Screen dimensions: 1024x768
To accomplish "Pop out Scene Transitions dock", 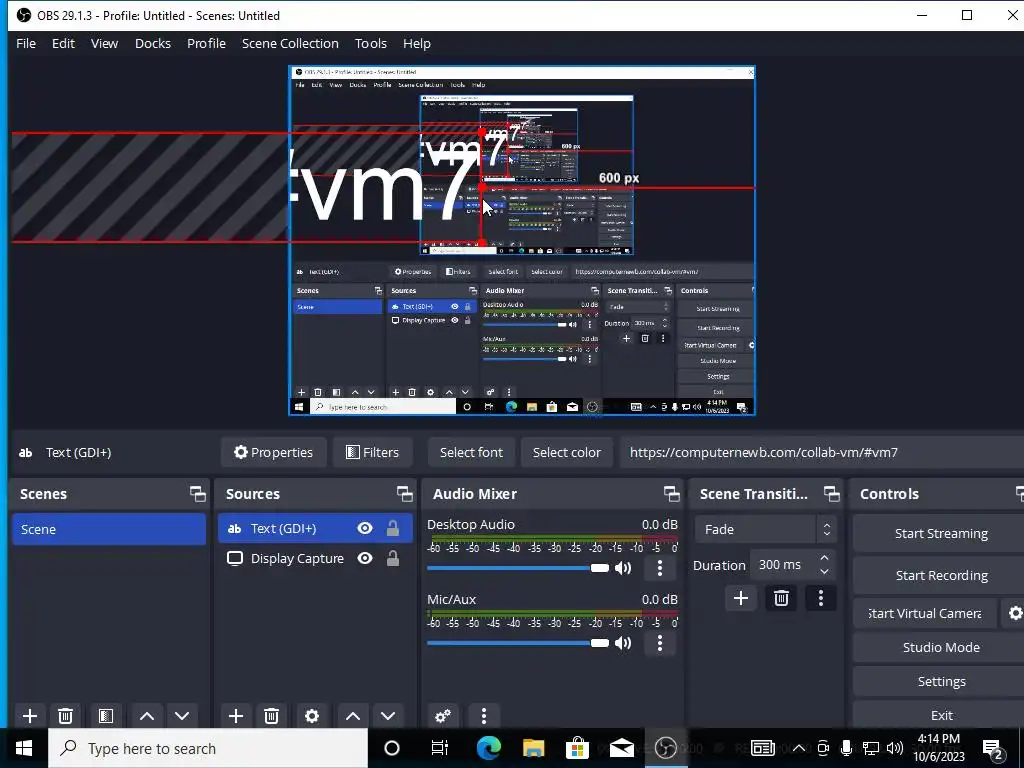I will click(831, 494).
